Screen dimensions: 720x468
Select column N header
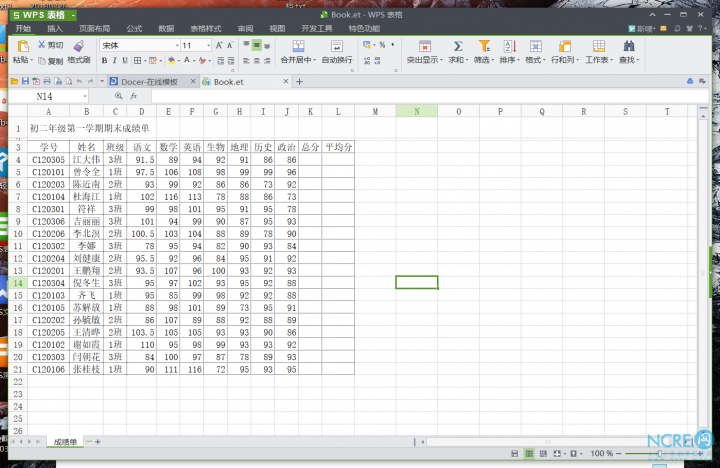click(416, 111)
